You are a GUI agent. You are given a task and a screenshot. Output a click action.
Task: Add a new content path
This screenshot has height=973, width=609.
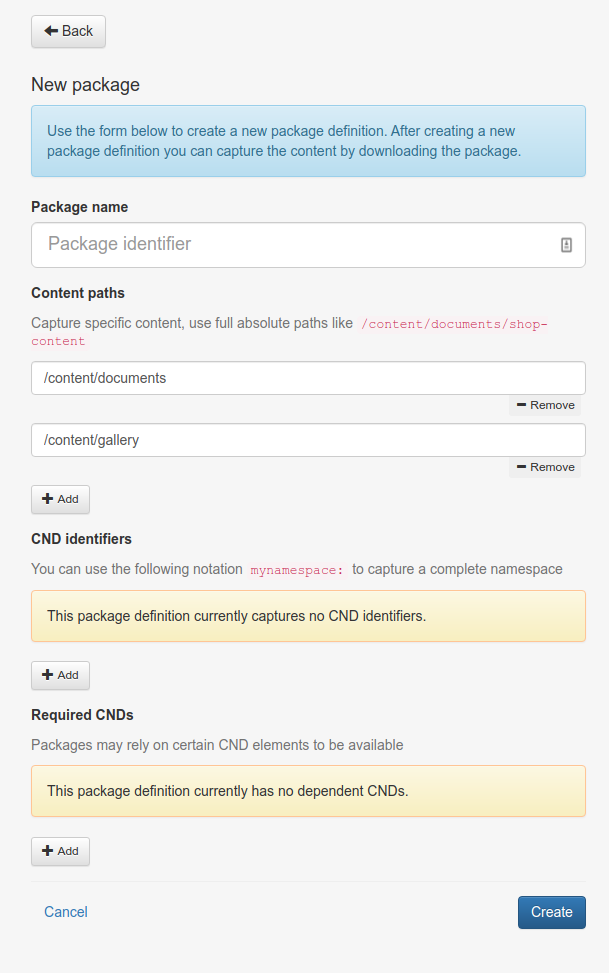tap(60, 499)
